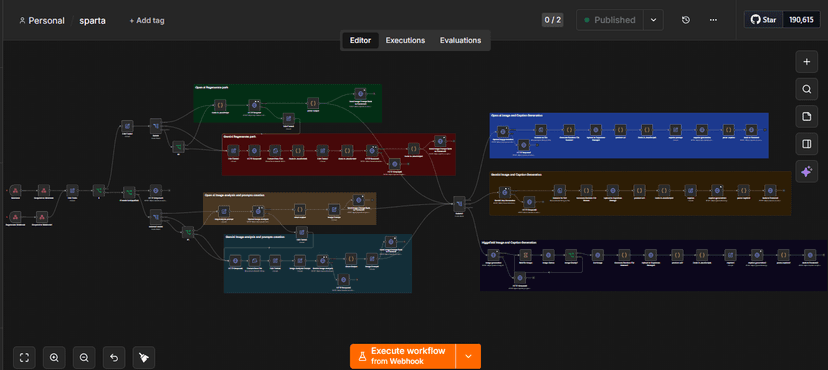This screenshot has height=370, width=828.
Task: Zoom out of the canvas
Action: click(x=83, y=357)
